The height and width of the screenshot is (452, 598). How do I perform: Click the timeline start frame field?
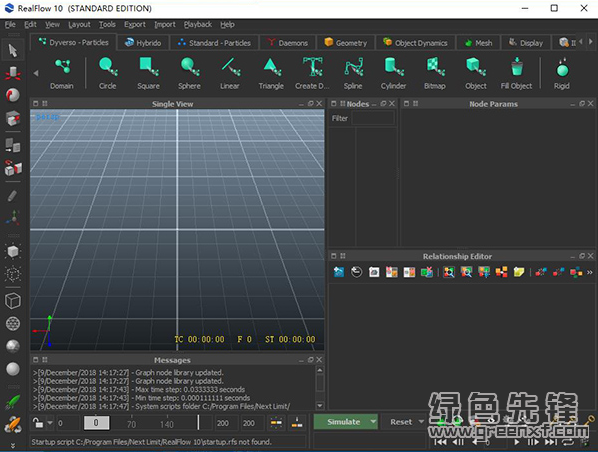click(68, 423)
